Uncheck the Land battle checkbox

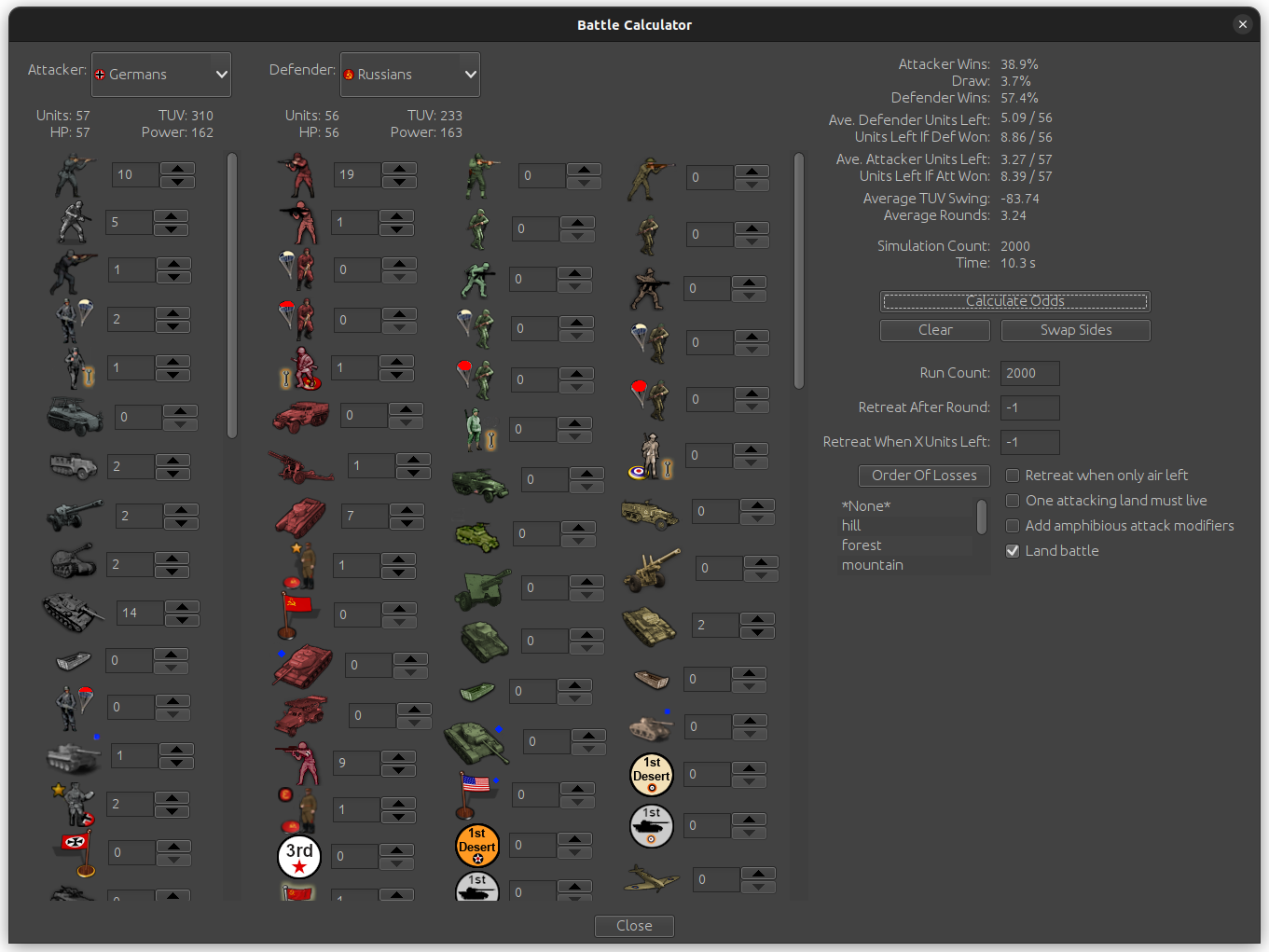click(x=1013, y=551)
